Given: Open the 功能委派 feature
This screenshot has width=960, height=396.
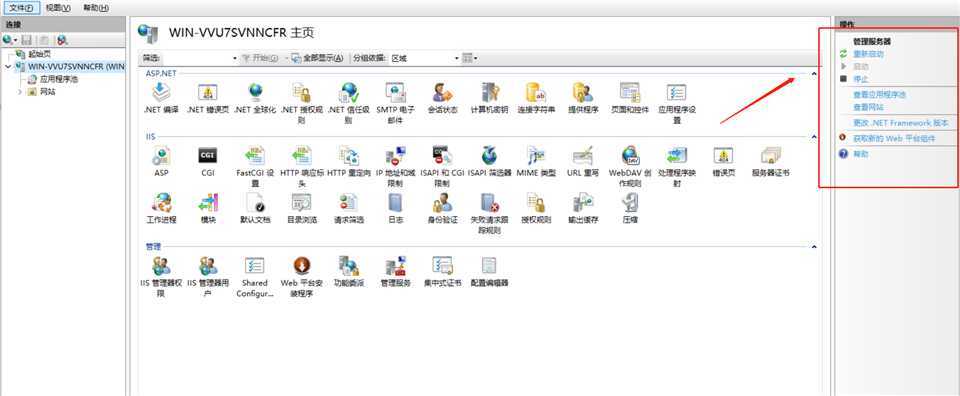Looking at the screenshot, I should tap(349, 271).
